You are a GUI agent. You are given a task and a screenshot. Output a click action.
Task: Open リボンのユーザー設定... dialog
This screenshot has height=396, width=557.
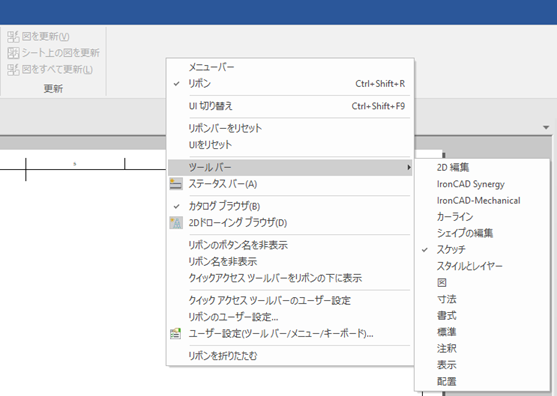click(x=290, y=317)
